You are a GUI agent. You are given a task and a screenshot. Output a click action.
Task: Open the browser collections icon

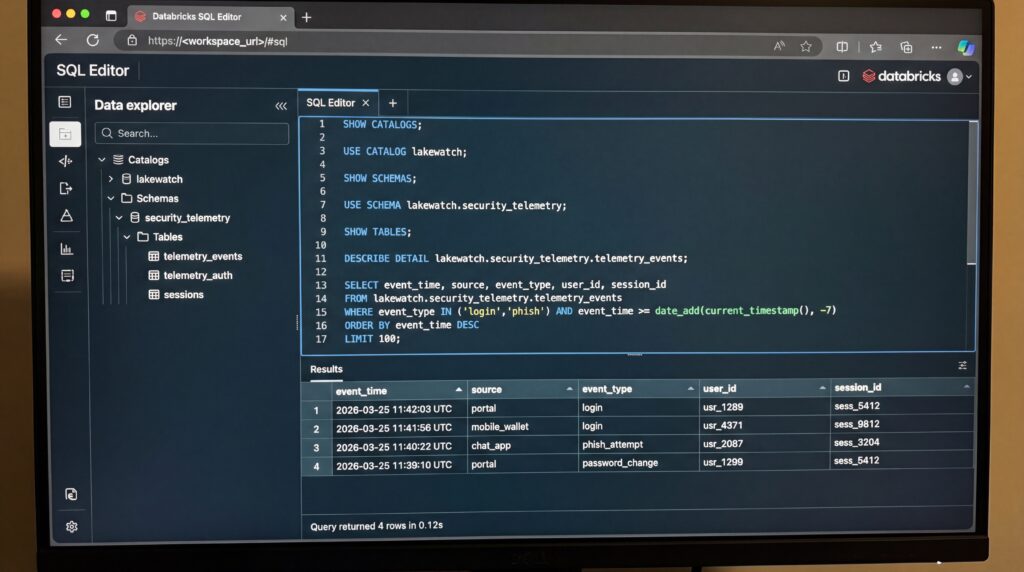906,47
